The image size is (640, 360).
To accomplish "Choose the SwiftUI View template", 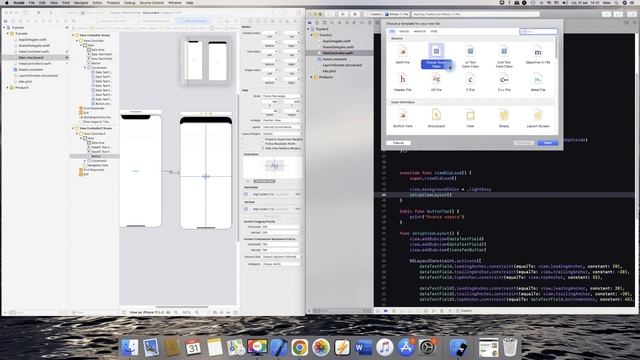I will (402, 118).
